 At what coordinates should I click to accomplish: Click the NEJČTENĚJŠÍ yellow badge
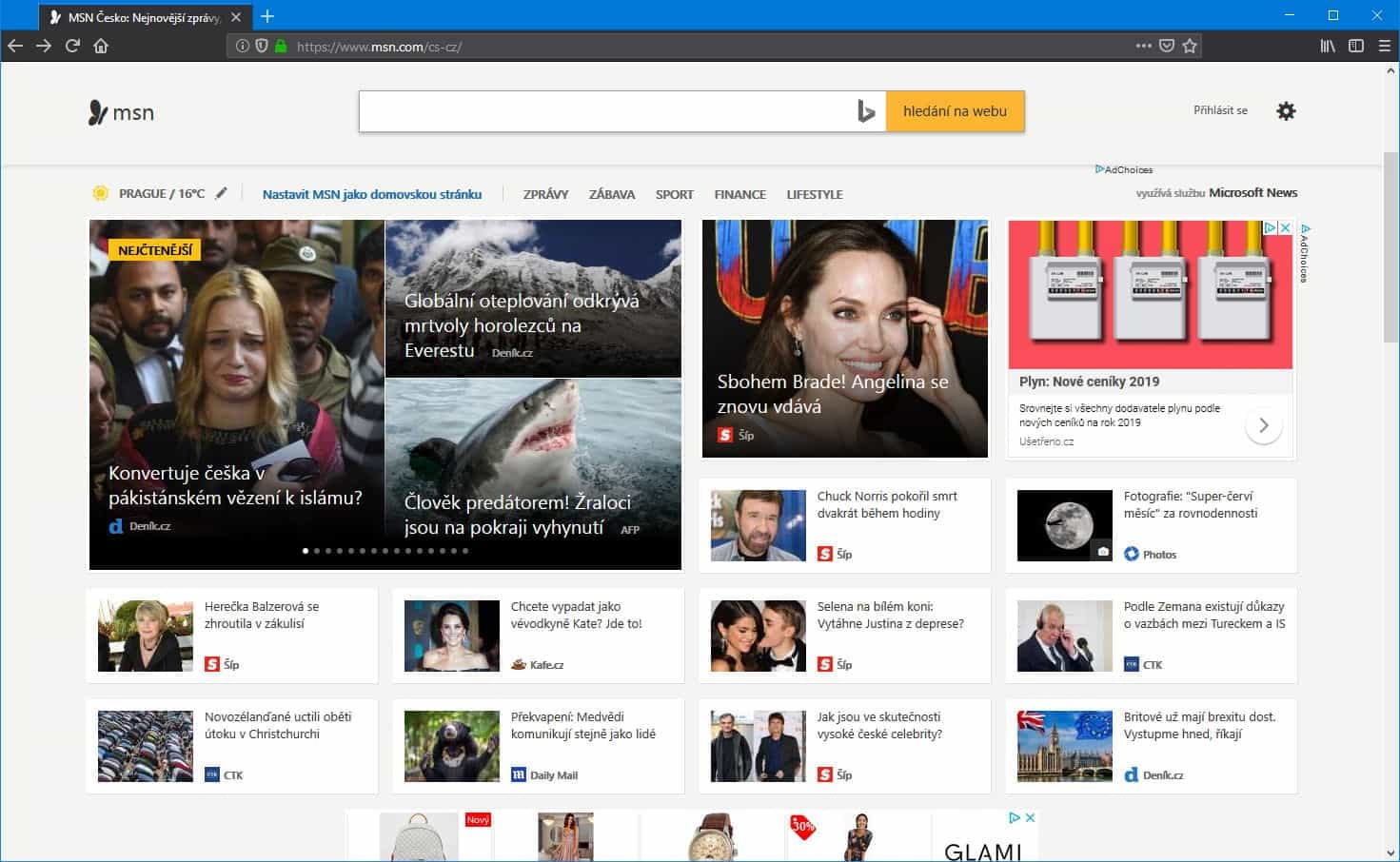(154, 250)
